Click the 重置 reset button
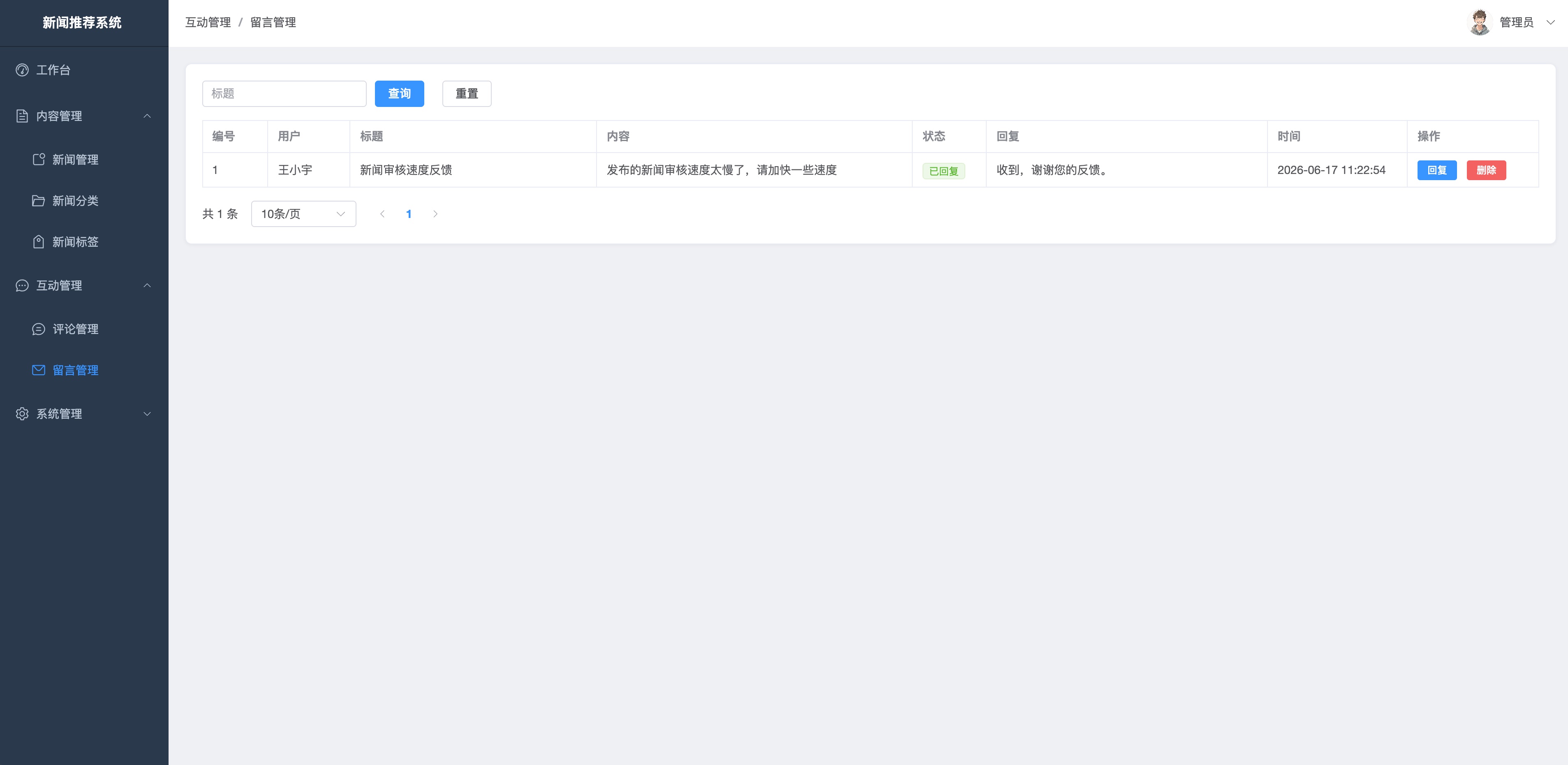This screenshot has width=1568, height=765. click(x=467, y=94)
